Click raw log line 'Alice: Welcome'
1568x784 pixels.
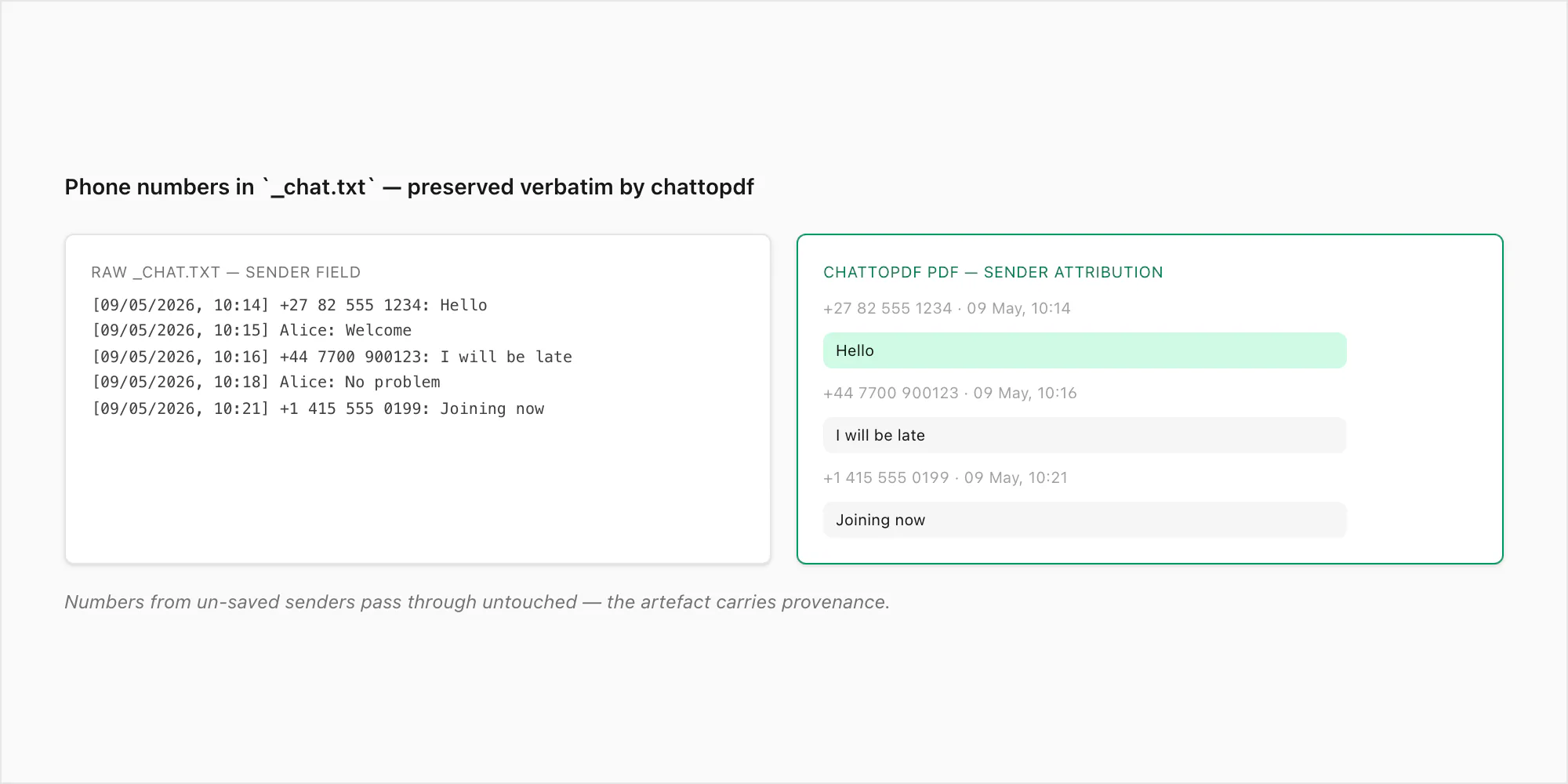pos(252,330)
